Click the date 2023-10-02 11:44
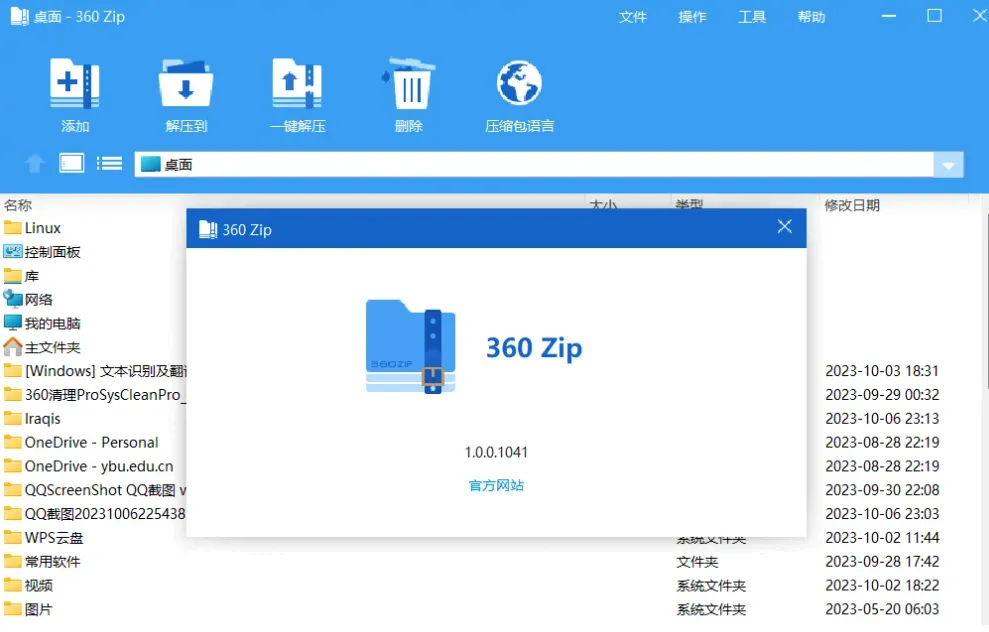The width and height of the screenshot is (989, 632). point(882,538)
